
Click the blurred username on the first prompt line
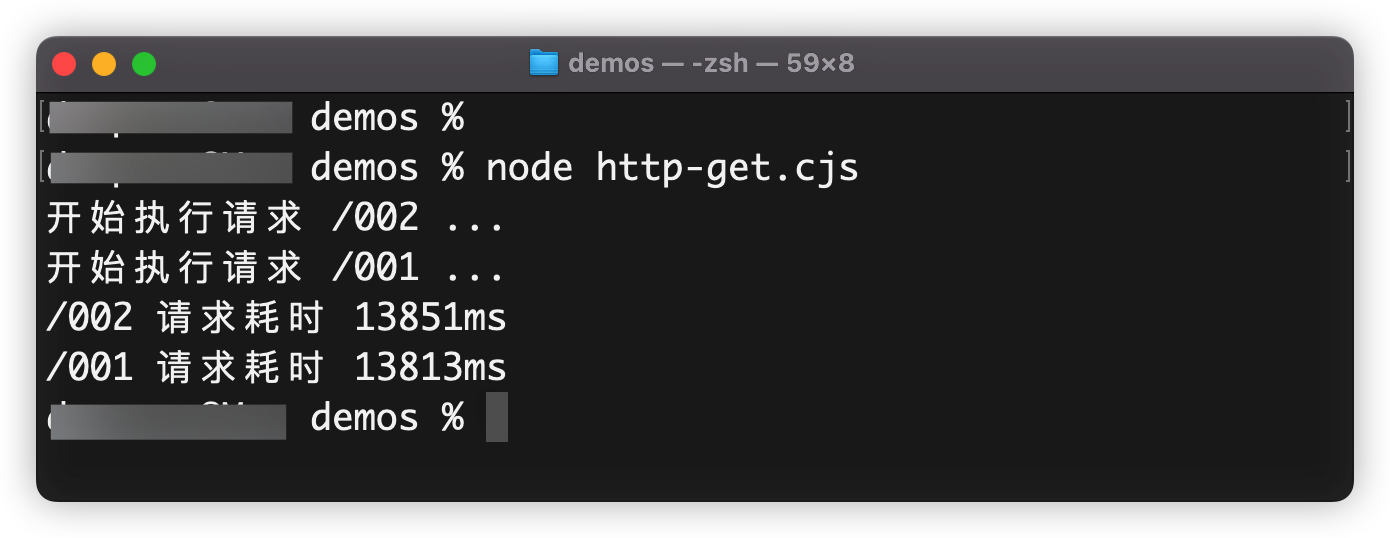point(170,117)
